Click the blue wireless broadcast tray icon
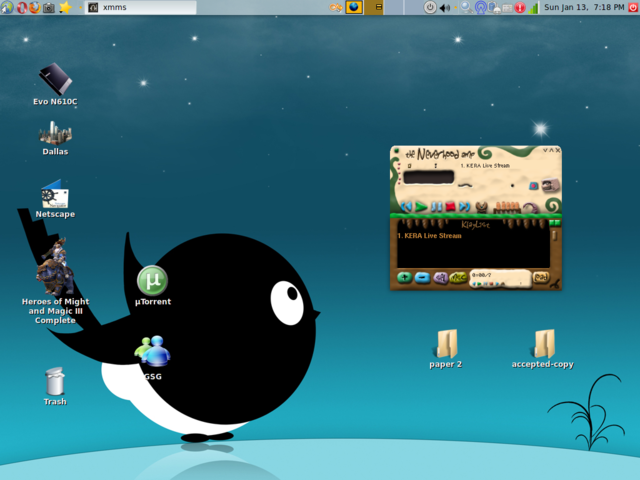This screenshot has width=640, height=480. point(480,7)
